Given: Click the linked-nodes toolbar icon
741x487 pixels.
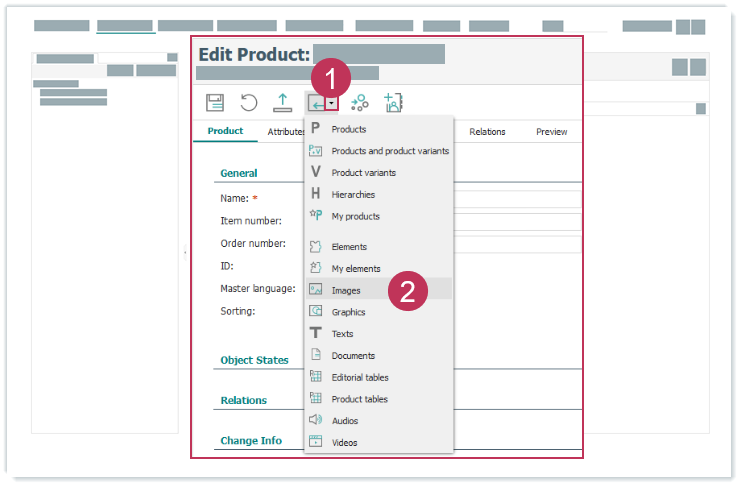Looking at the screenshot, I should click(360, 102).
